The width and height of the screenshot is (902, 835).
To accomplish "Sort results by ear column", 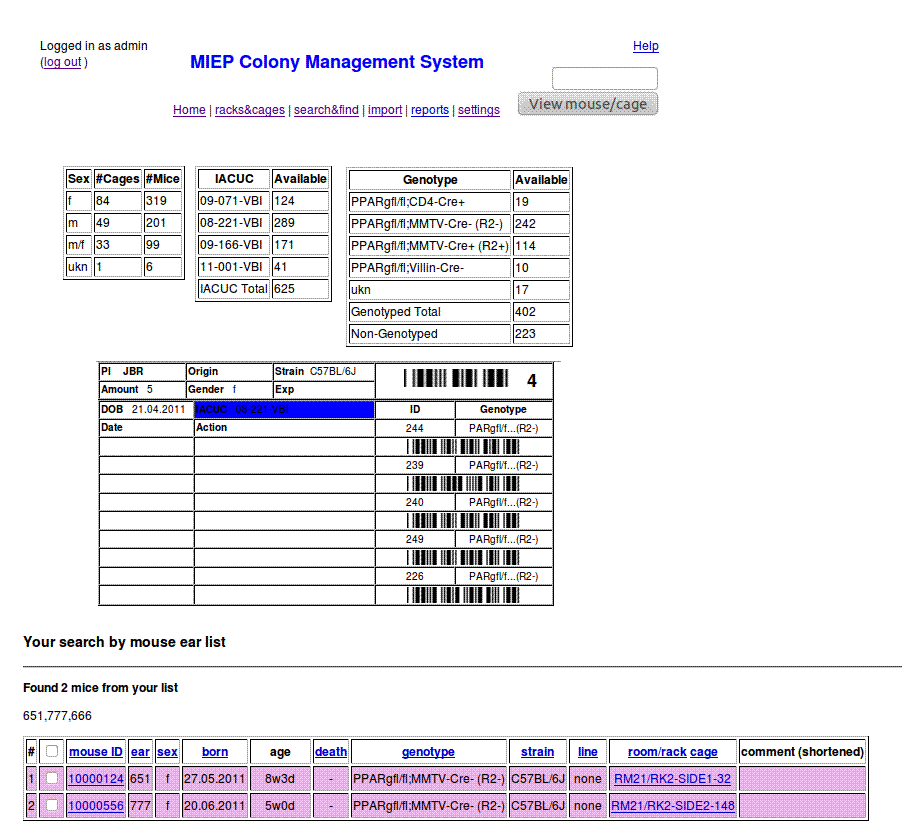I will (140, 752).
